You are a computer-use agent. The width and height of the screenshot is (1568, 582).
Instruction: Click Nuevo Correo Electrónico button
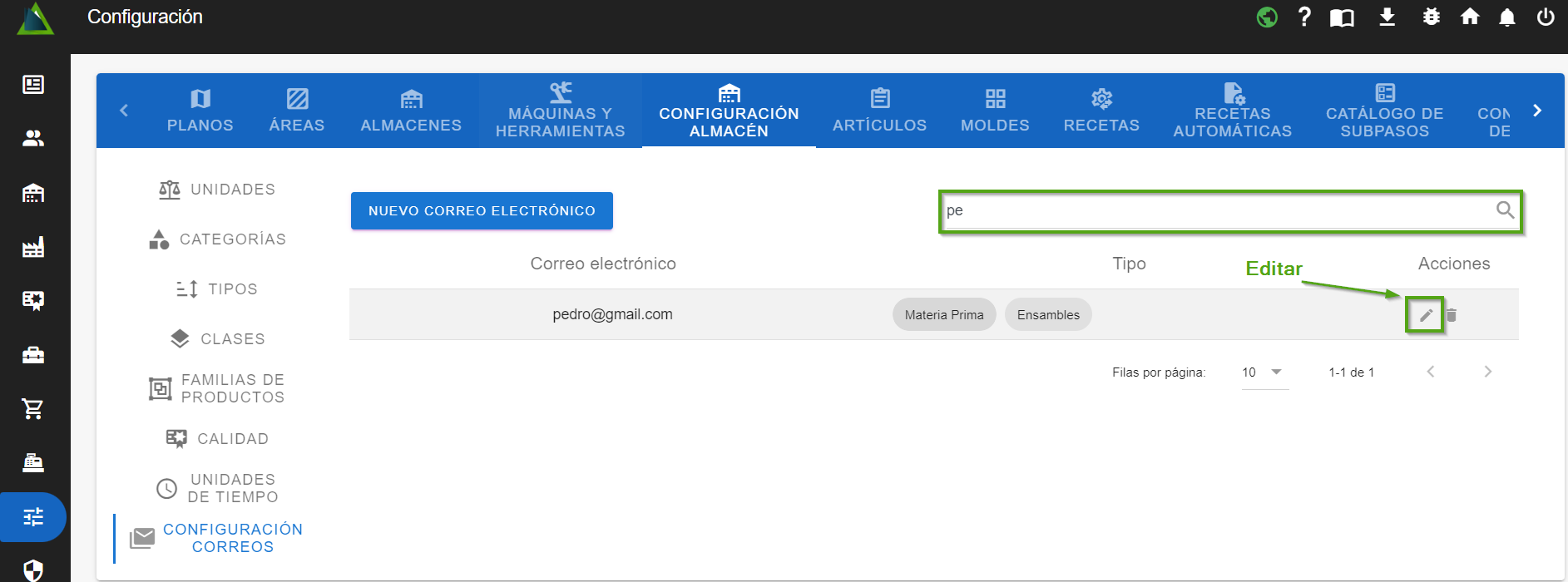click(482, 211)
